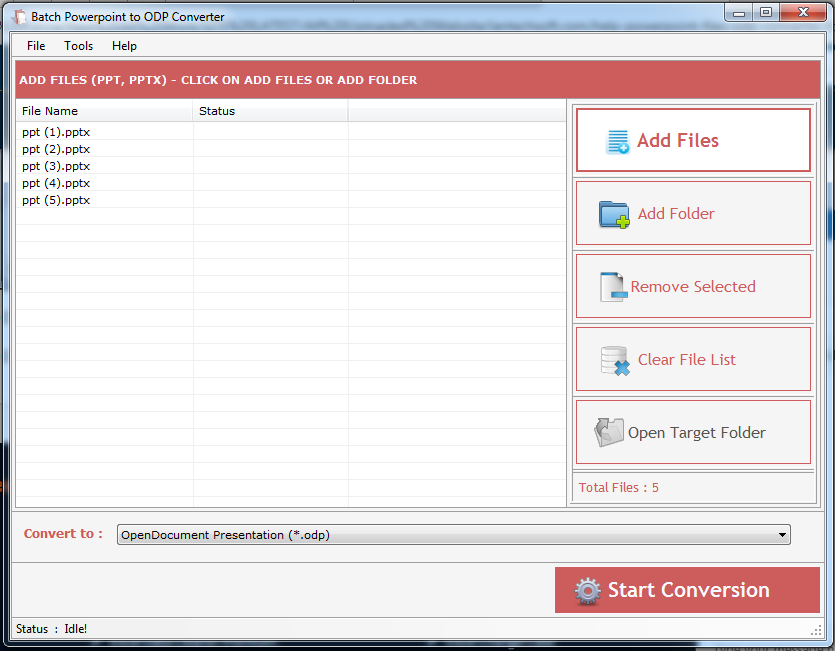Close the Batch Powerpoint to ODP Converter
The height and width of the screenshot is (651, 835).
[803, 12]
